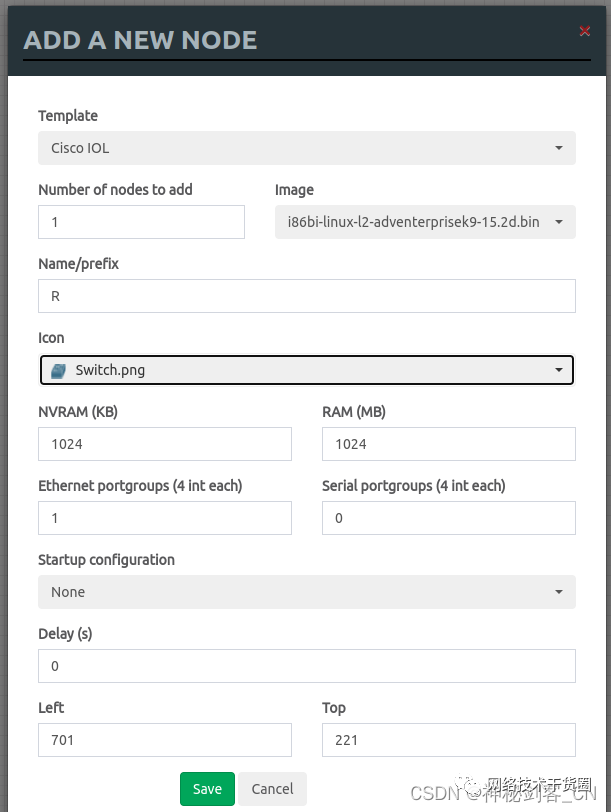Click the Delay (s) input field
This screenshot has width=611, height=812.
(x=306, y=666)
